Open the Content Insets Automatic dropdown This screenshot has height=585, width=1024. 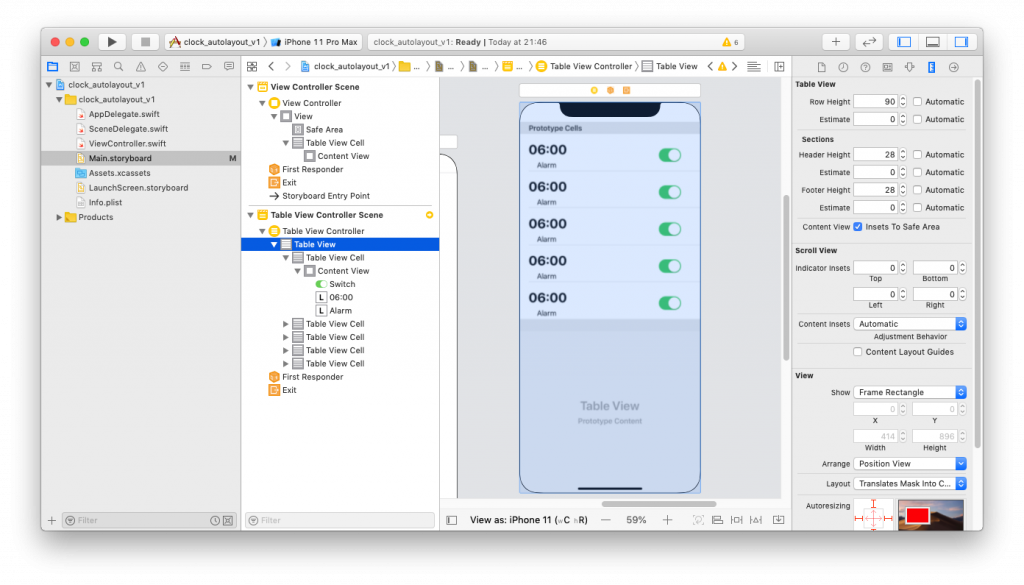point(910,324)
